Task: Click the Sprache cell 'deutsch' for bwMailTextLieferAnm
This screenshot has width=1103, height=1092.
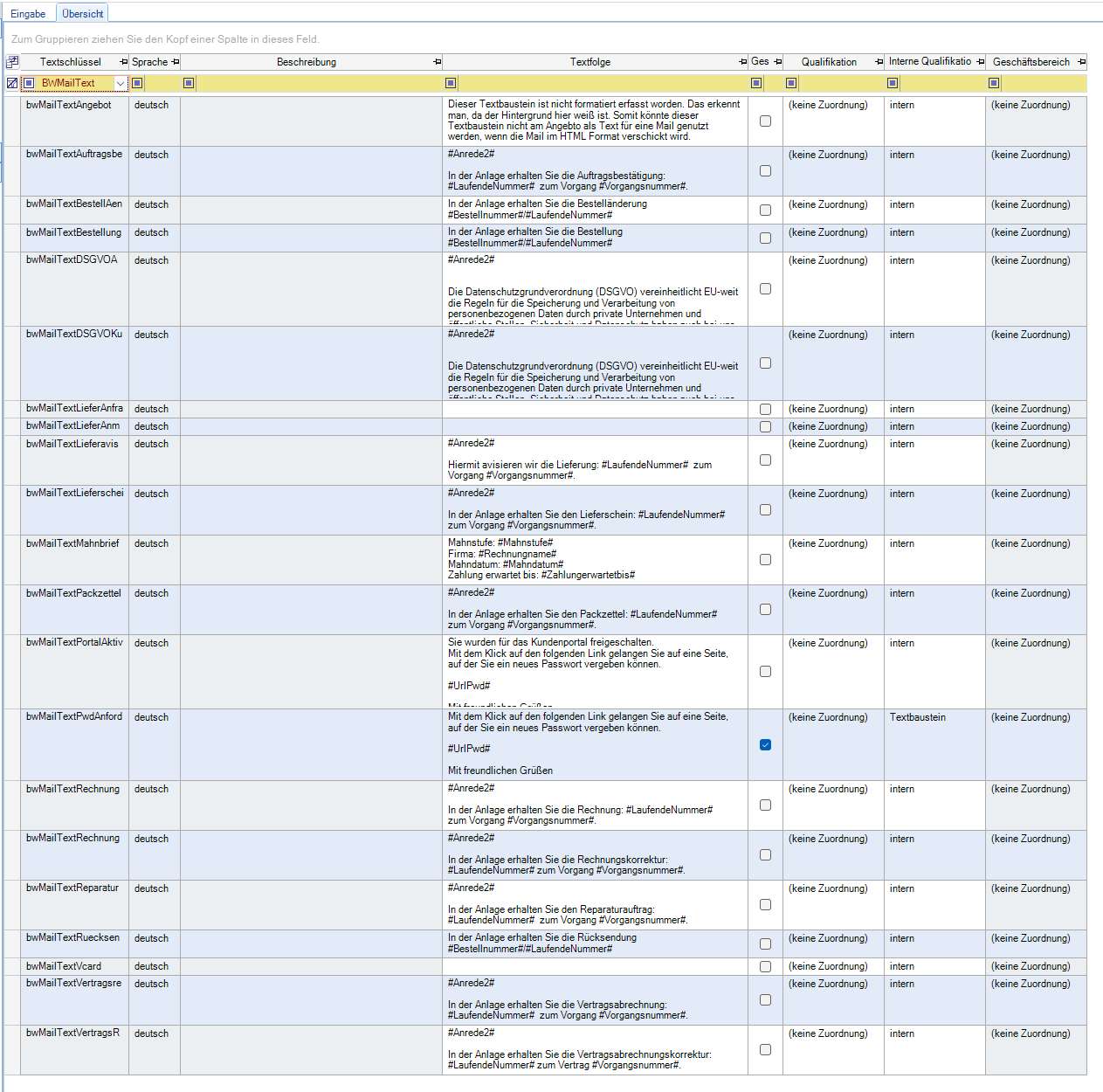Action: tap(155, 426)
